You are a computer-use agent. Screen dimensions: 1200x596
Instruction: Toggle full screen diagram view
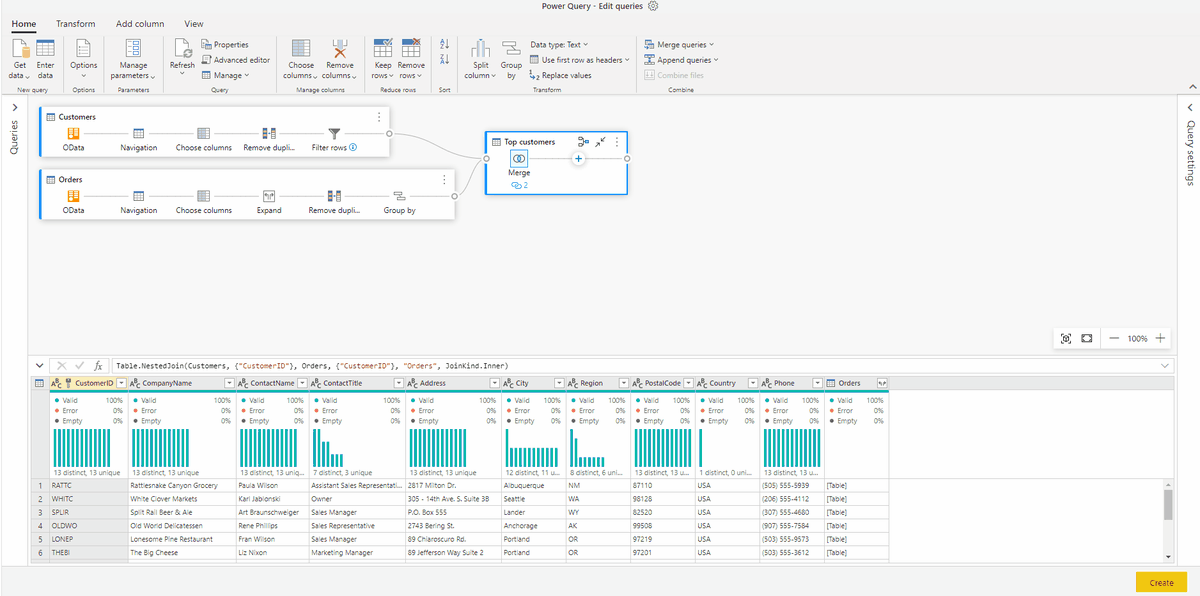point(1087,339)
